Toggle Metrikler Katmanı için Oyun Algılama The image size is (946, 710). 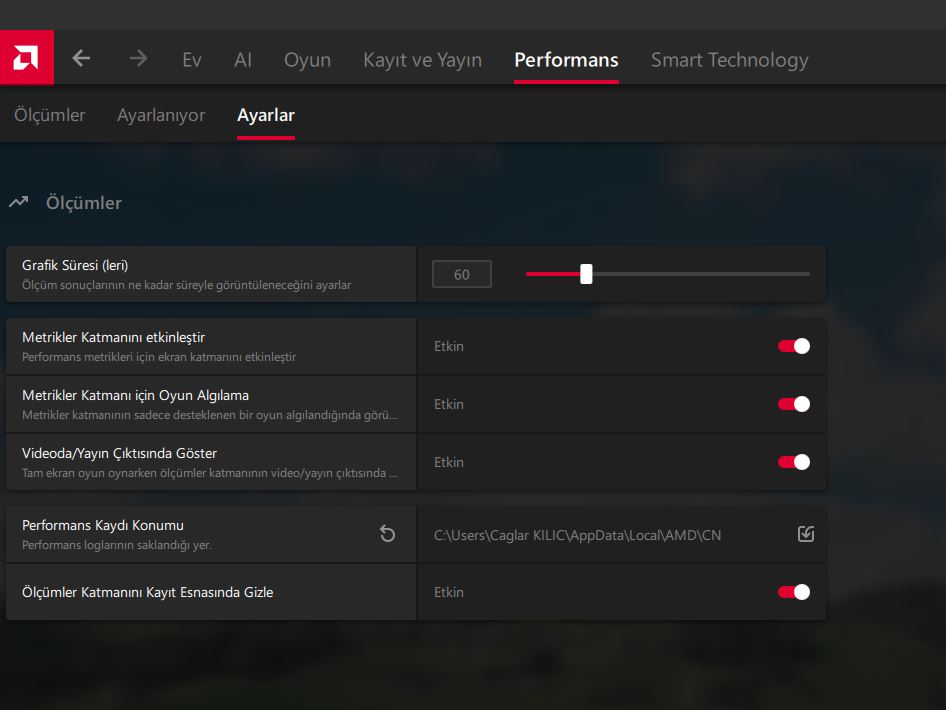(x=794, y=404)
